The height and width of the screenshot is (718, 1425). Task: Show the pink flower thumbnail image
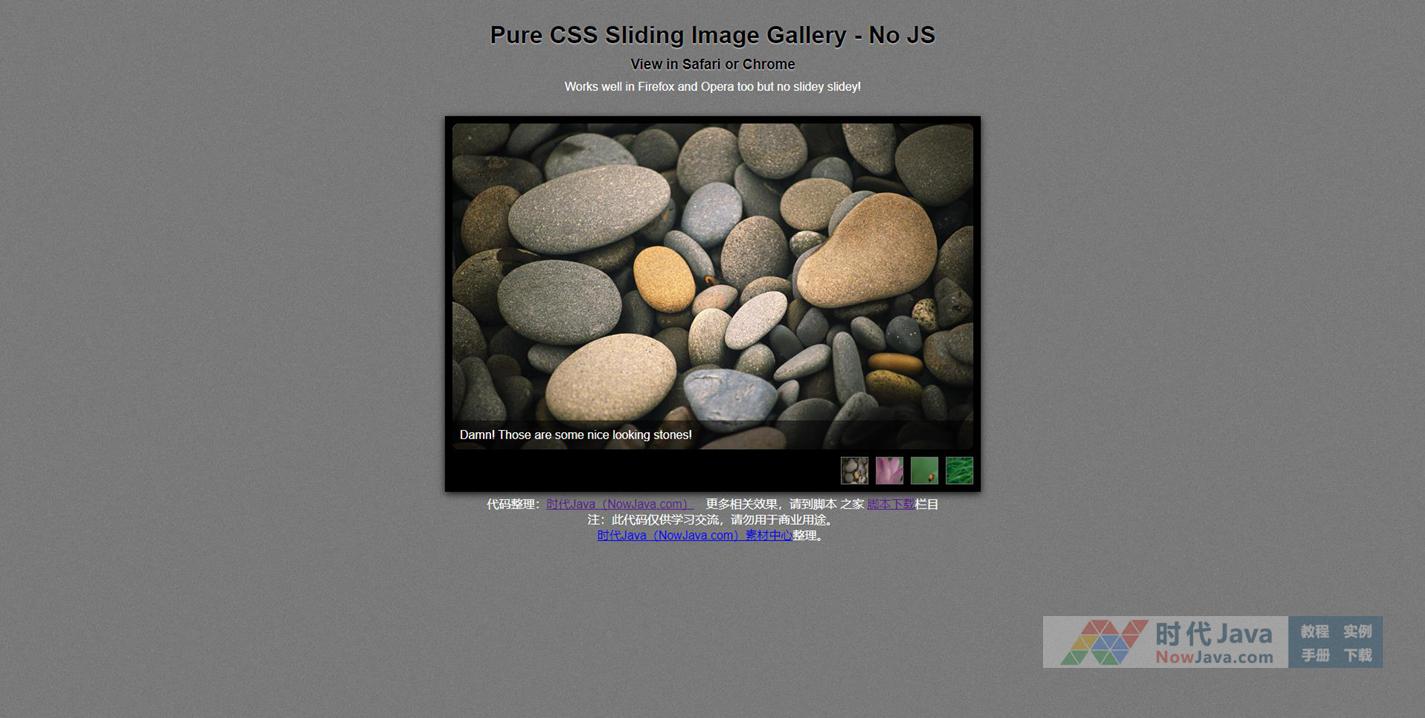[889, 470]
